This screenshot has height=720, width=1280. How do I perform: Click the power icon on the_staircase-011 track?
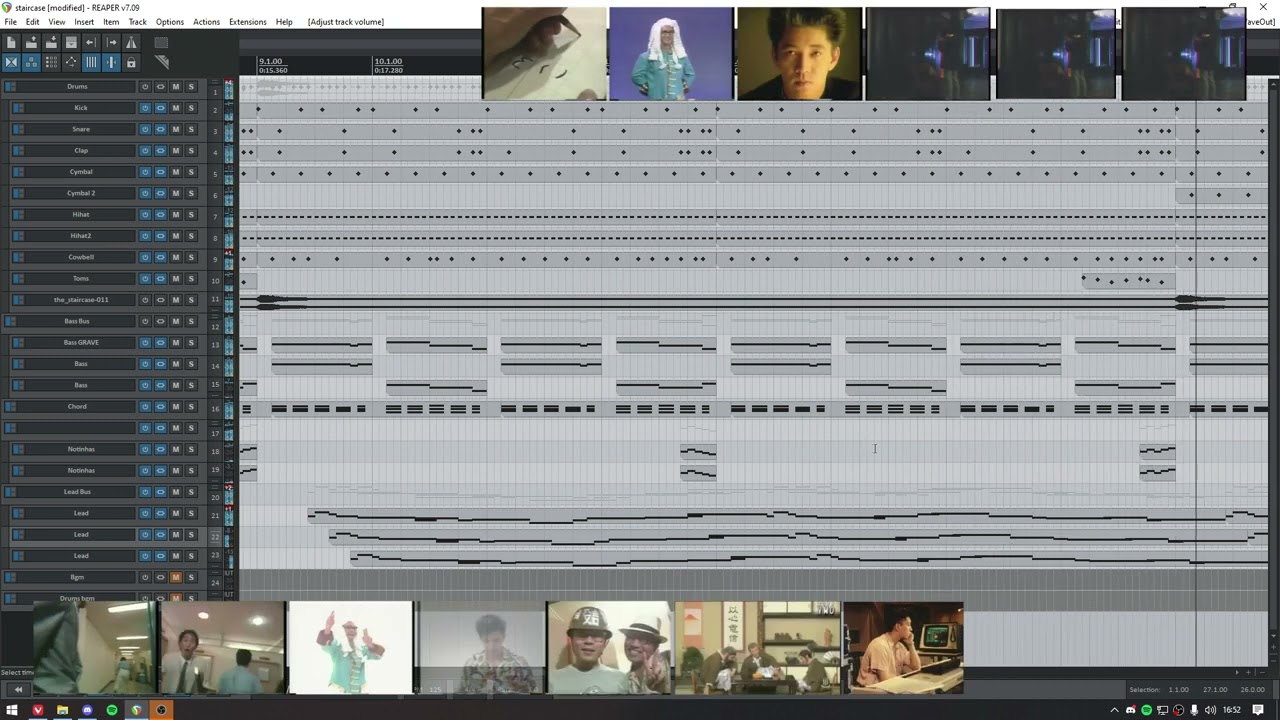tap(145, 300)
